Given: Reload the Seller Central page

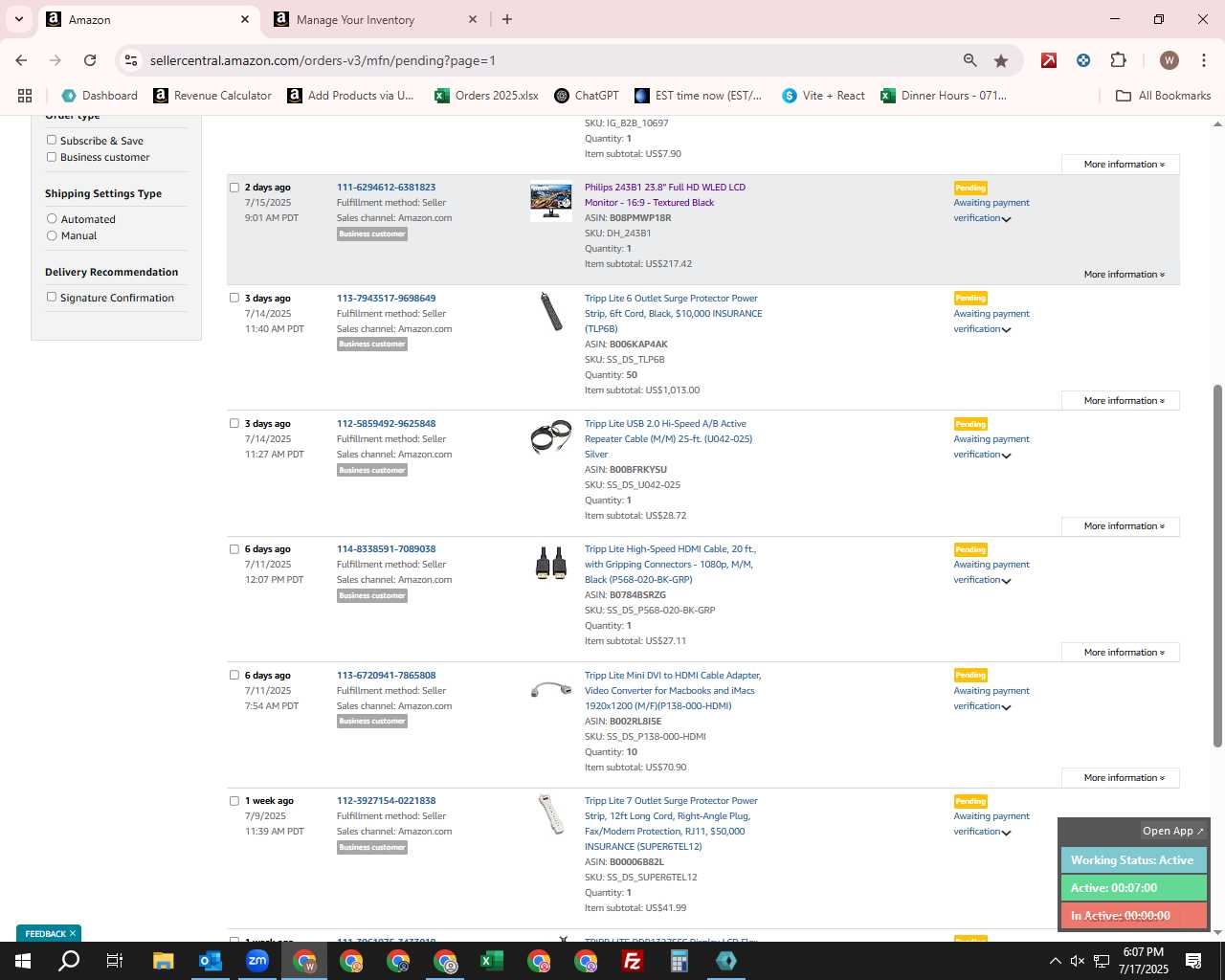Looking at the screenshot, I should [90, 60].
